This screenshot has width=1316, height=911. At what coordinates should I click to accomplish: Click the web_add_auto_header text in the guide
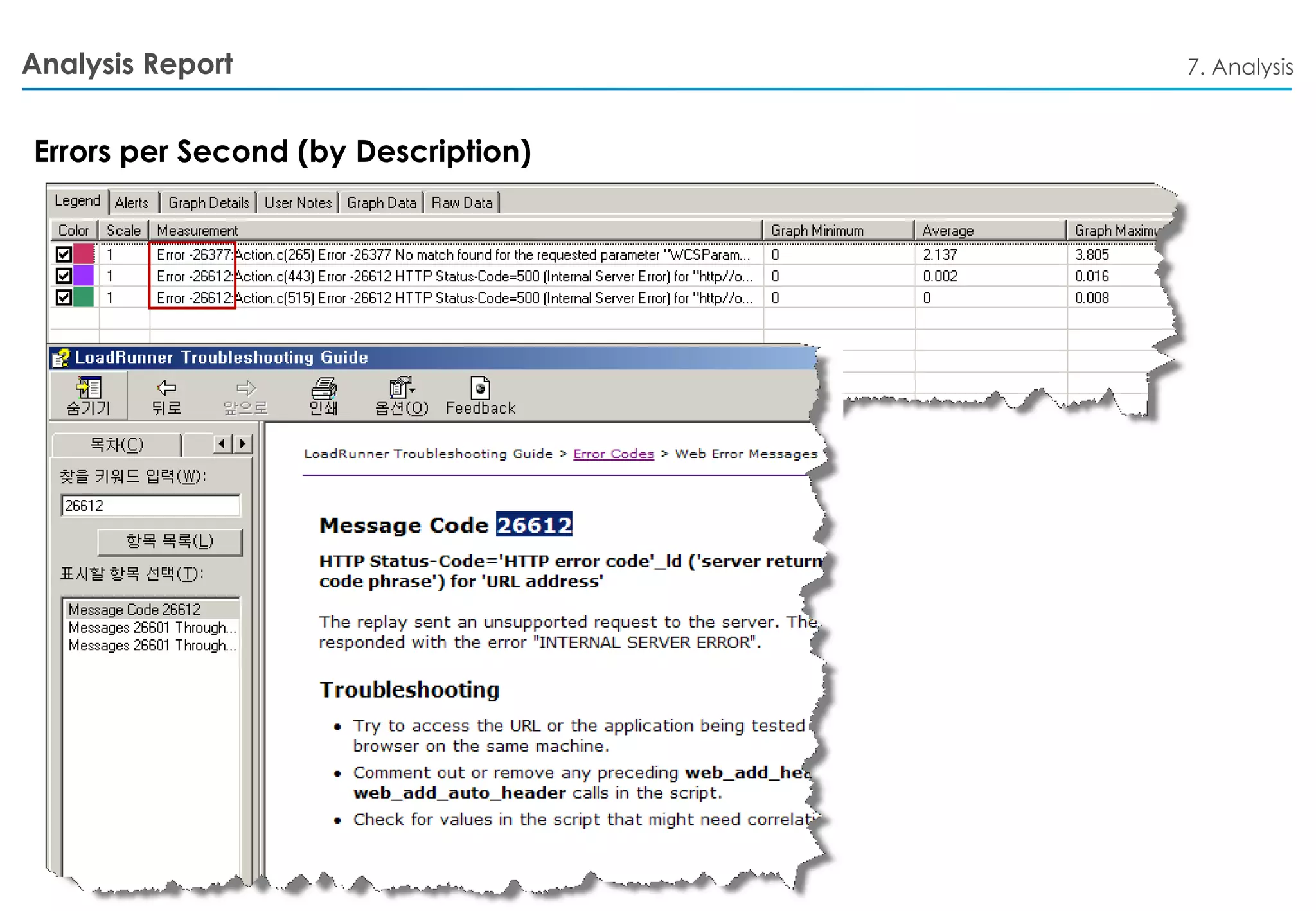[x=459, y=793]
